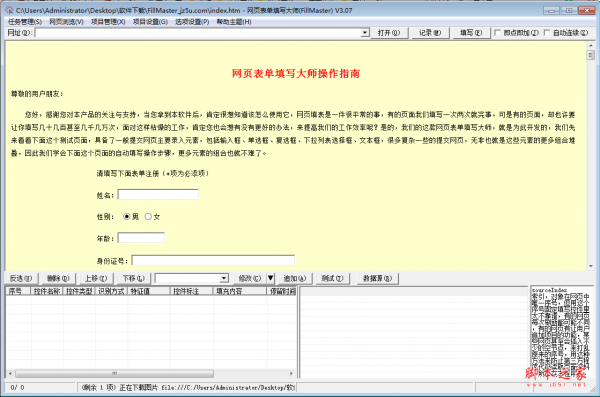Select the 女 radio button

[148, 217]
